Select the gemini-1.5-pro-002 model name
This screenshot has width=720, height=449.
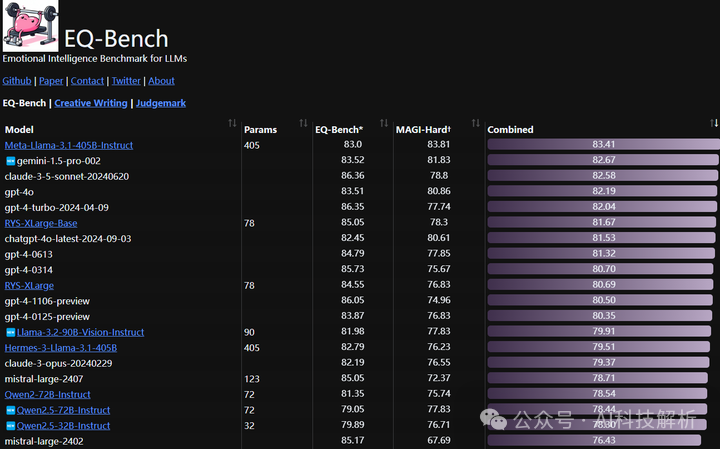58,161
